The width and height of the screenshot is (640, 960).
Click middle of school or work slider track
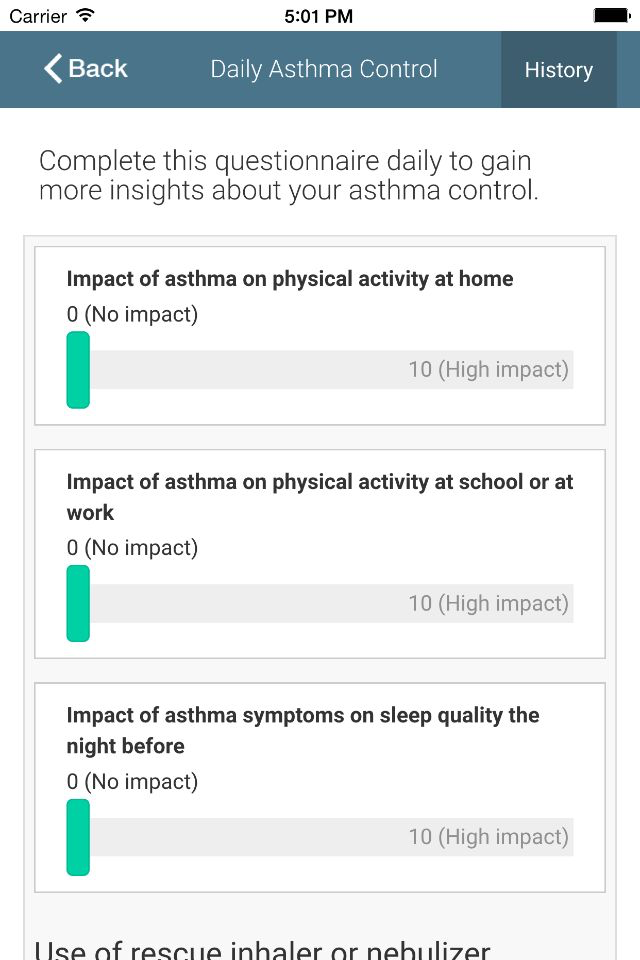[x=320, y=604]
